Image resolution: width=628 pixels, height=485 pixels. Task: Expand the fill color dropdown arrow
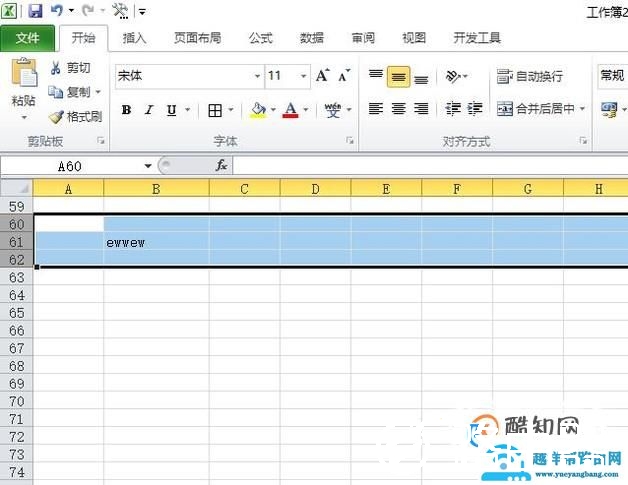tap(273, 110)
